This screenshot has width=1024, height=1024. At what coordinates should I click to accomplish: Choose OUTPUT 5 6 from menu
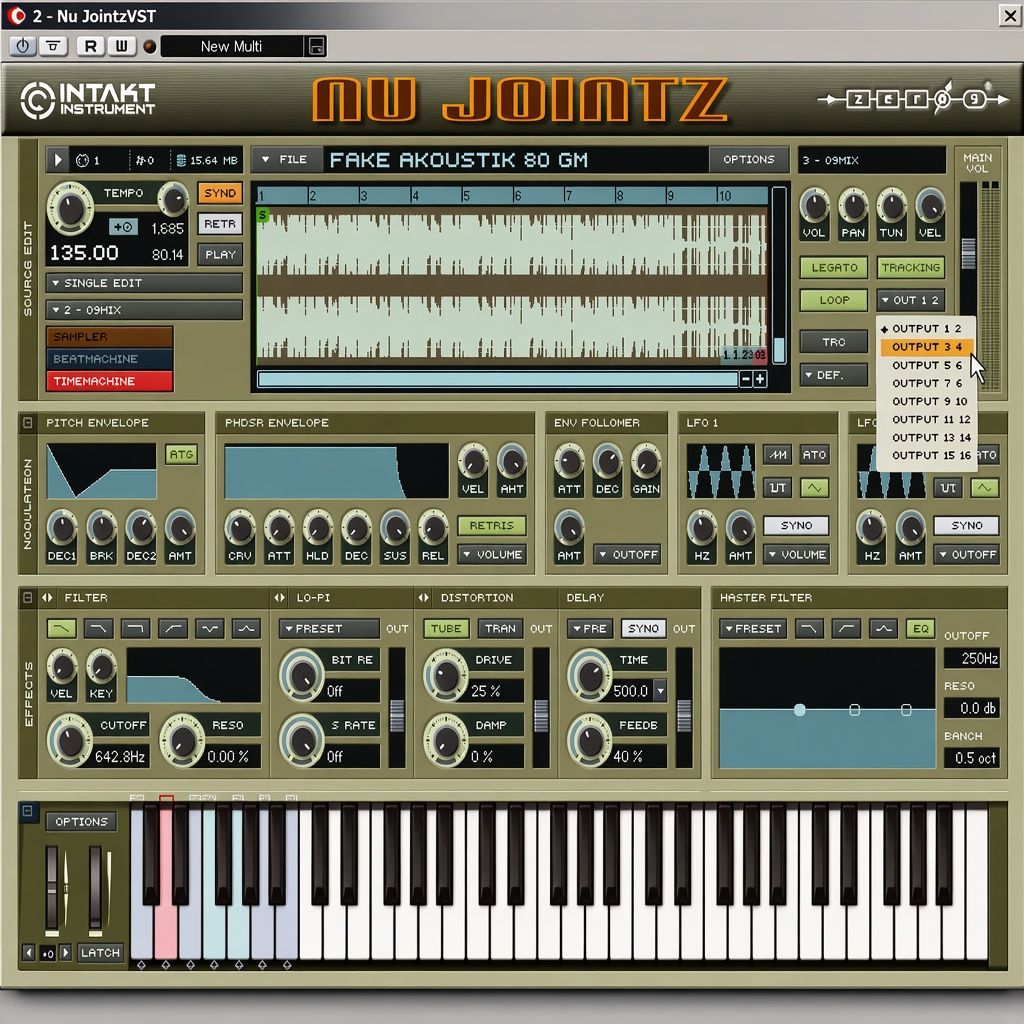point(927,365)
